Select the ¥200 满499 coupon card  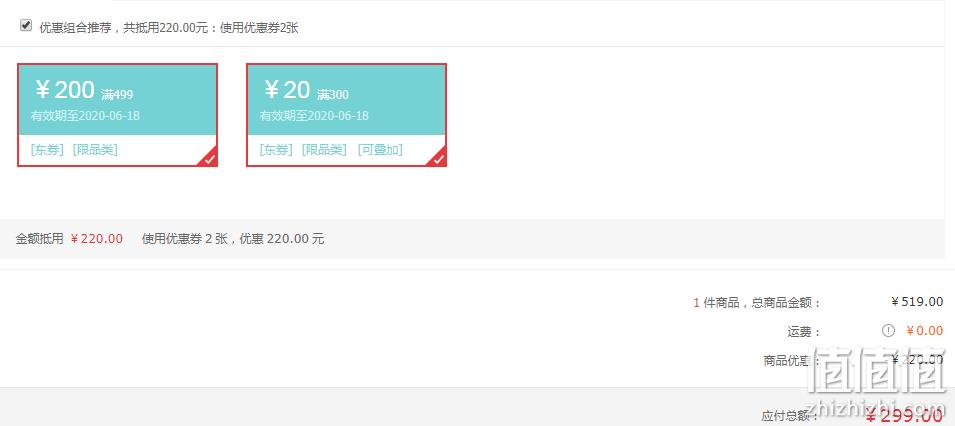(118, 115)
